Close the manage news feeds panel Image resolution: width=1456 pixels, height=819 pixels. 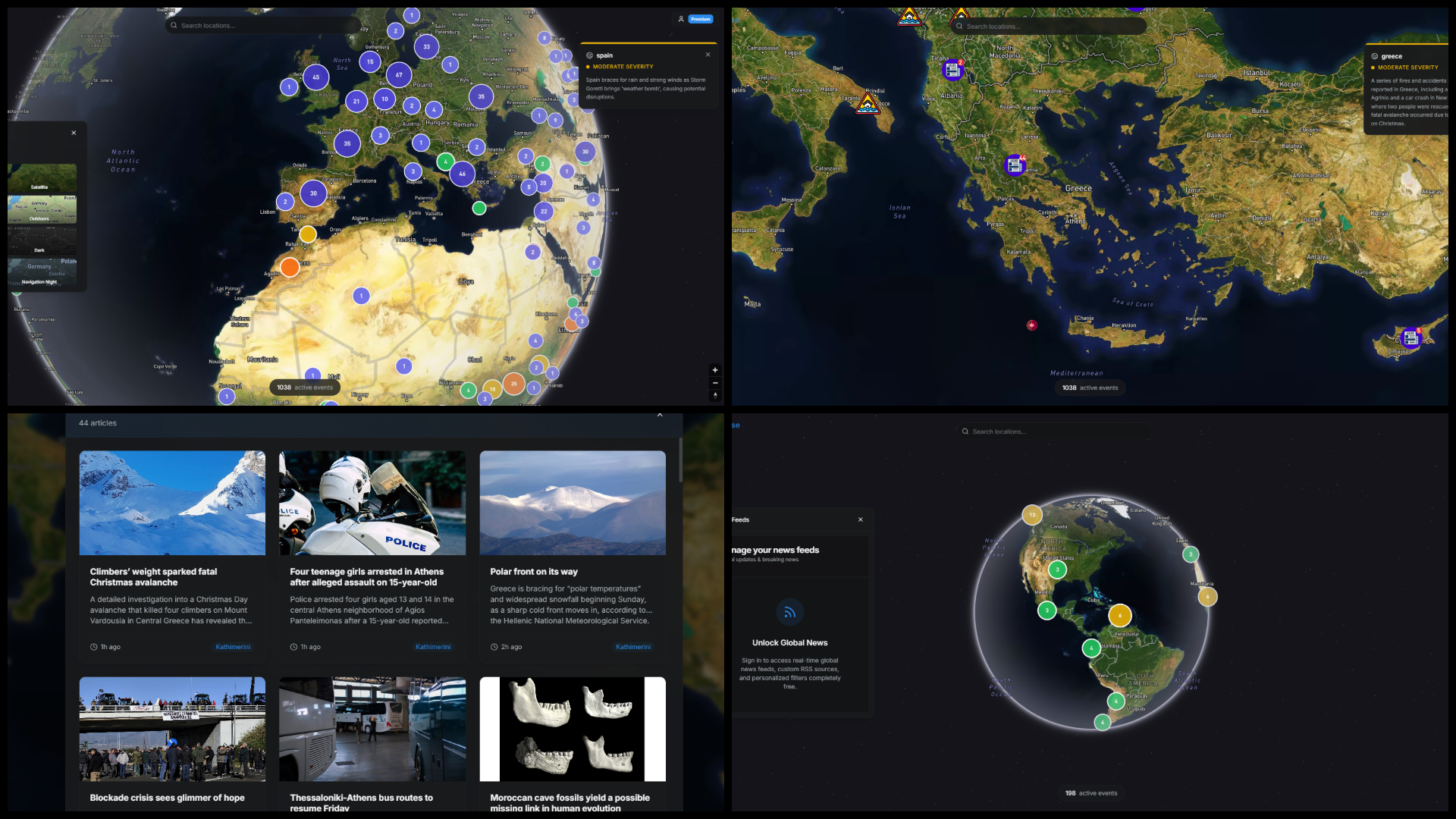click(861, 519)
